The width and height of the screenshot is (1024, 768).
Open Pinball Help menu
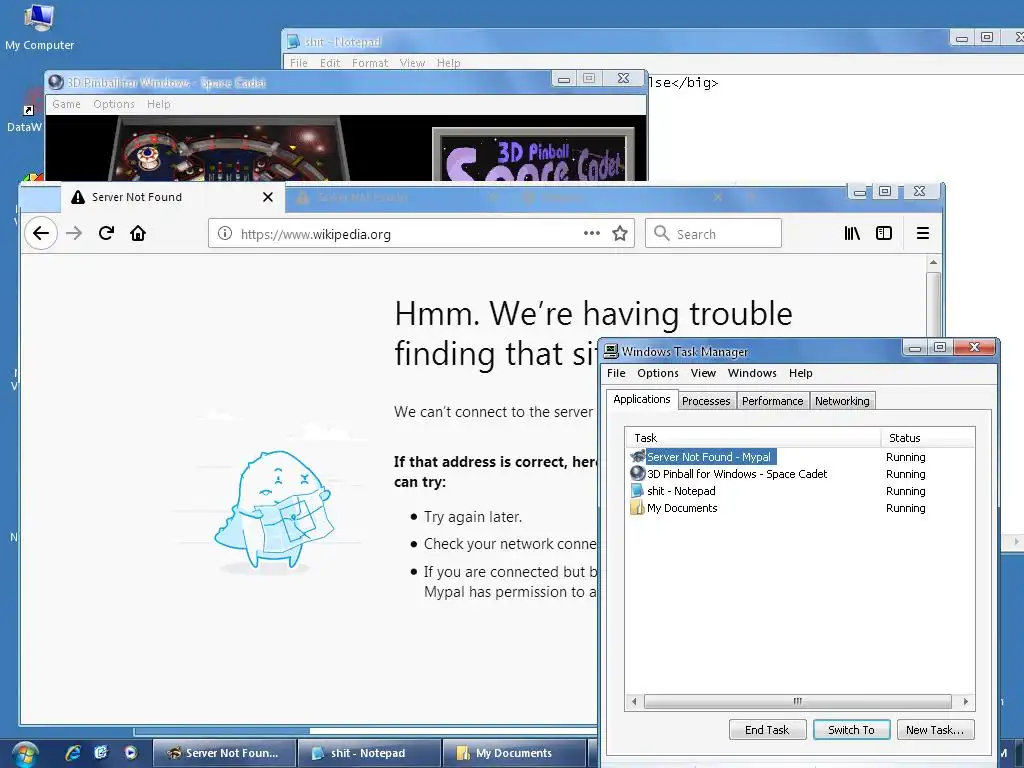[158, 104]
